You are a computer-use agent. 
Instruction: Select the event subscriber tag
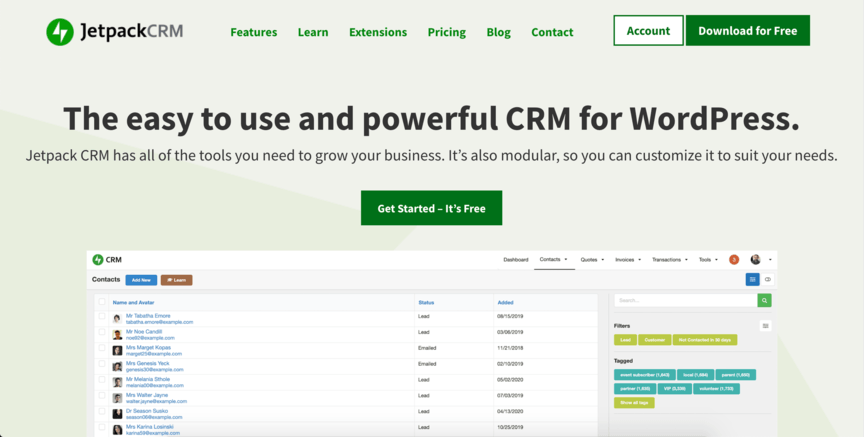[x=645, y=375]
